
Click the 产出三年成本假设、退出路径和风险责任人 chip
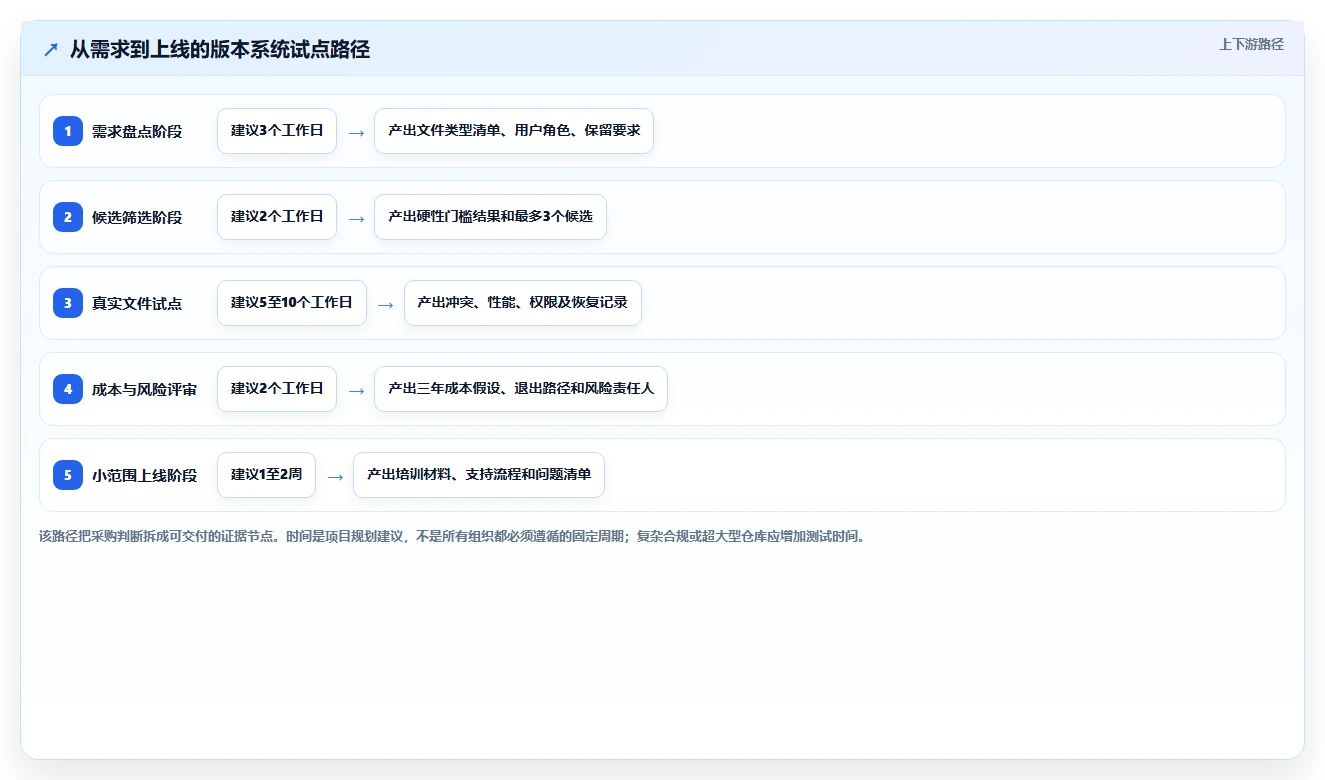tap(521, 389)
